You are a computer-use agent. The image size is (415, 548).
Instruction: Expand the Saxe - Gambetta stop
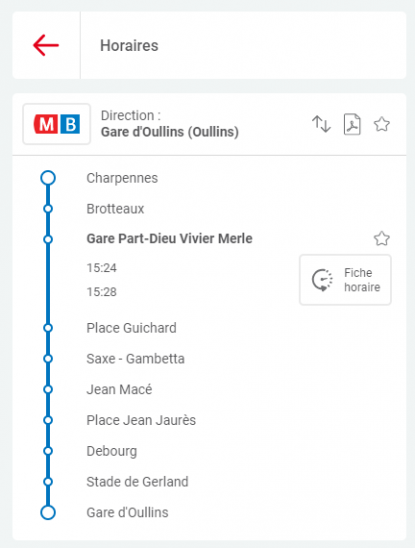coord(135,359)
